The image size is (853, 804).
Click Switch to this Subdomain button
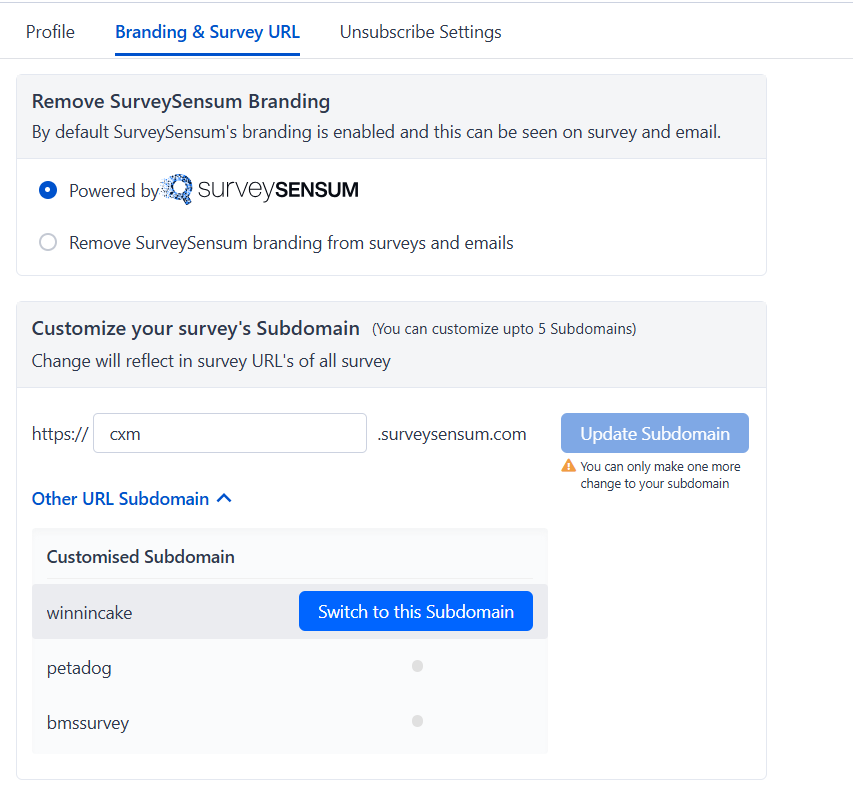point(415,612)
